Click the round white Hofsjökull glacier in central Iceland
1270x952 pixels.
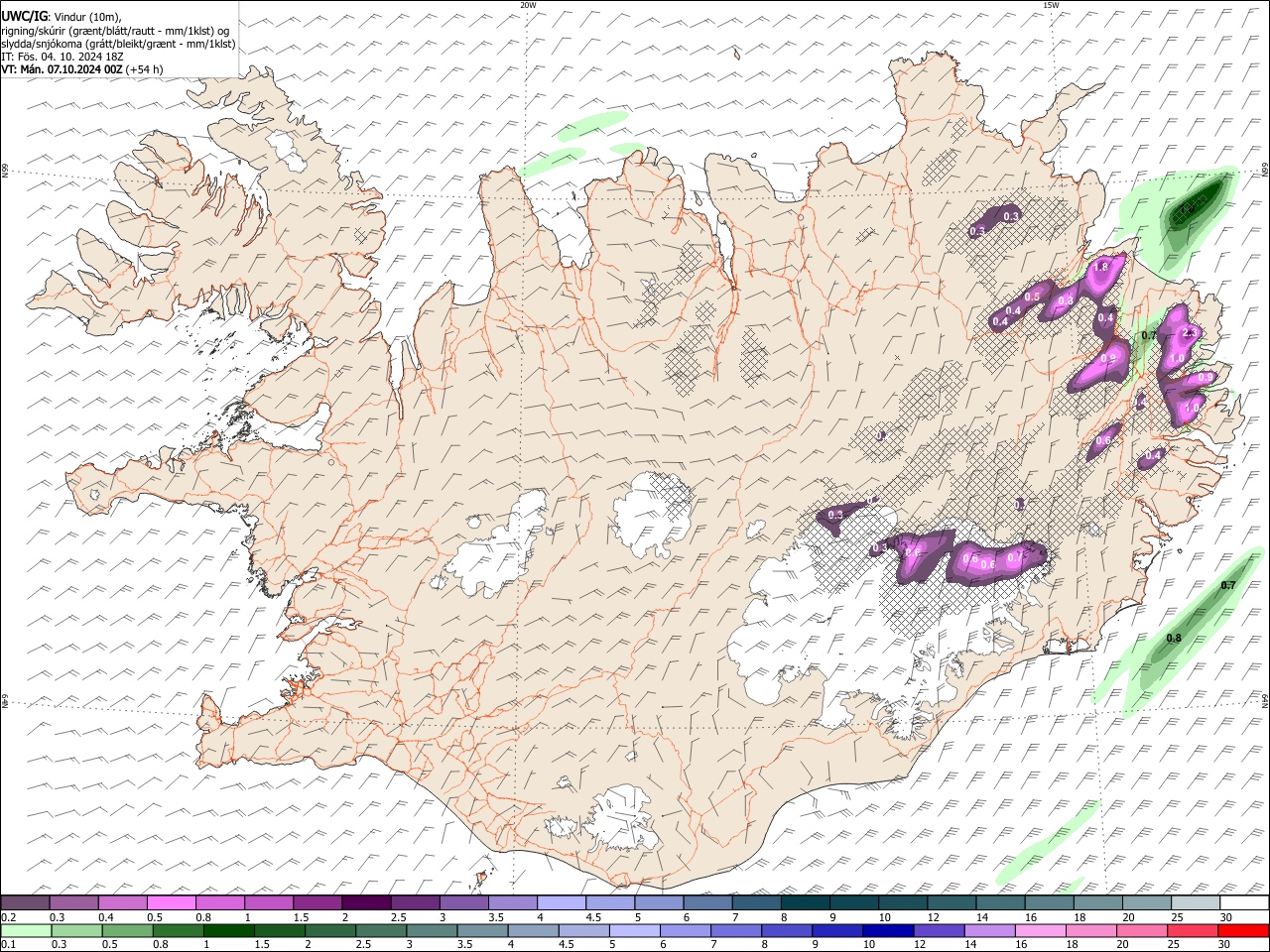(x=651, y=514)
